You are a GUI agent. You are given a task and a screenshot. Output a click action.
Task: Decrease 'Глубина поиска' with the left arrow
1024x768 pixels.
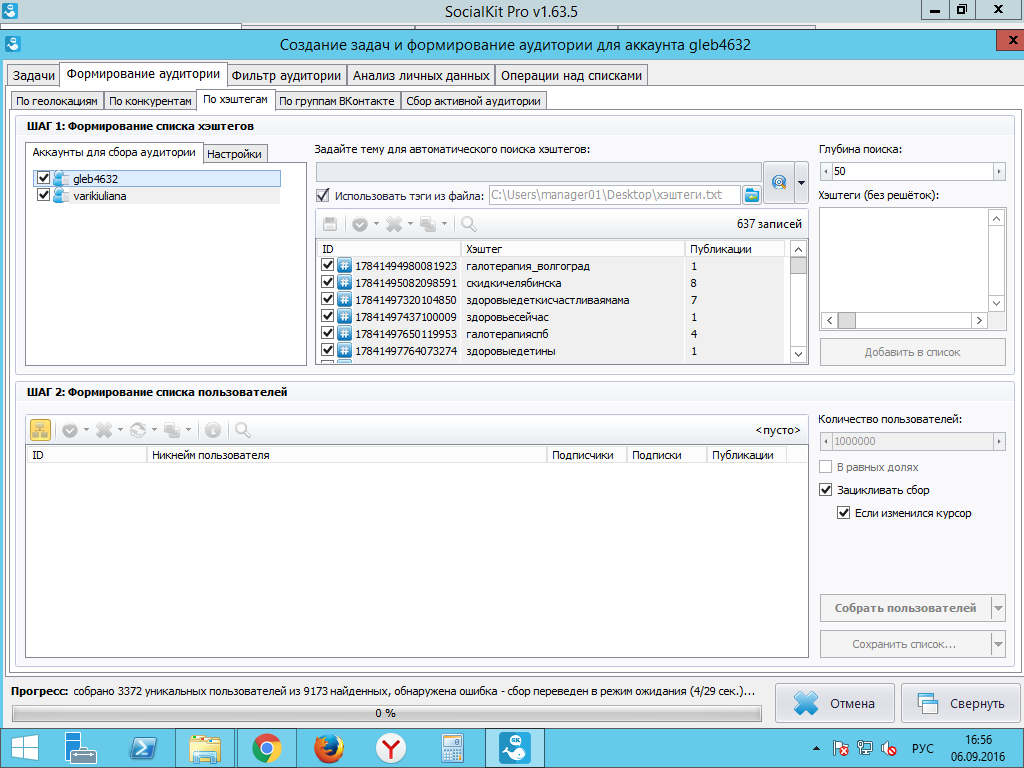(x=826, y=171)
